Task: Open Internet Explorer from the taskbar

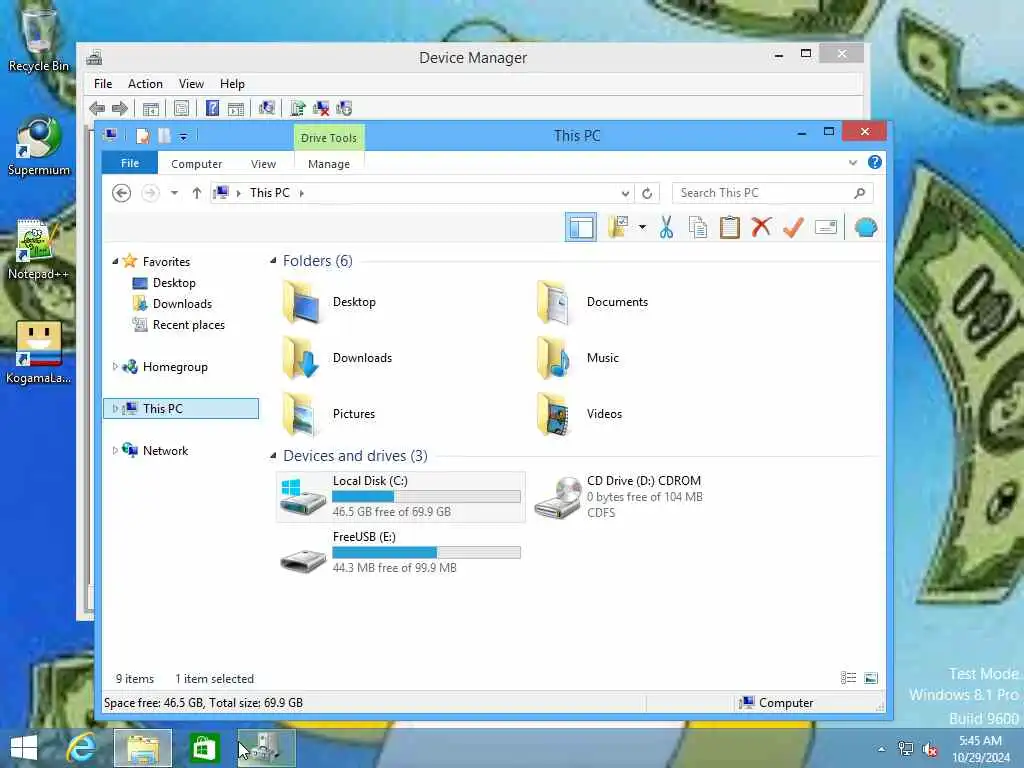Action: [82, 748]
